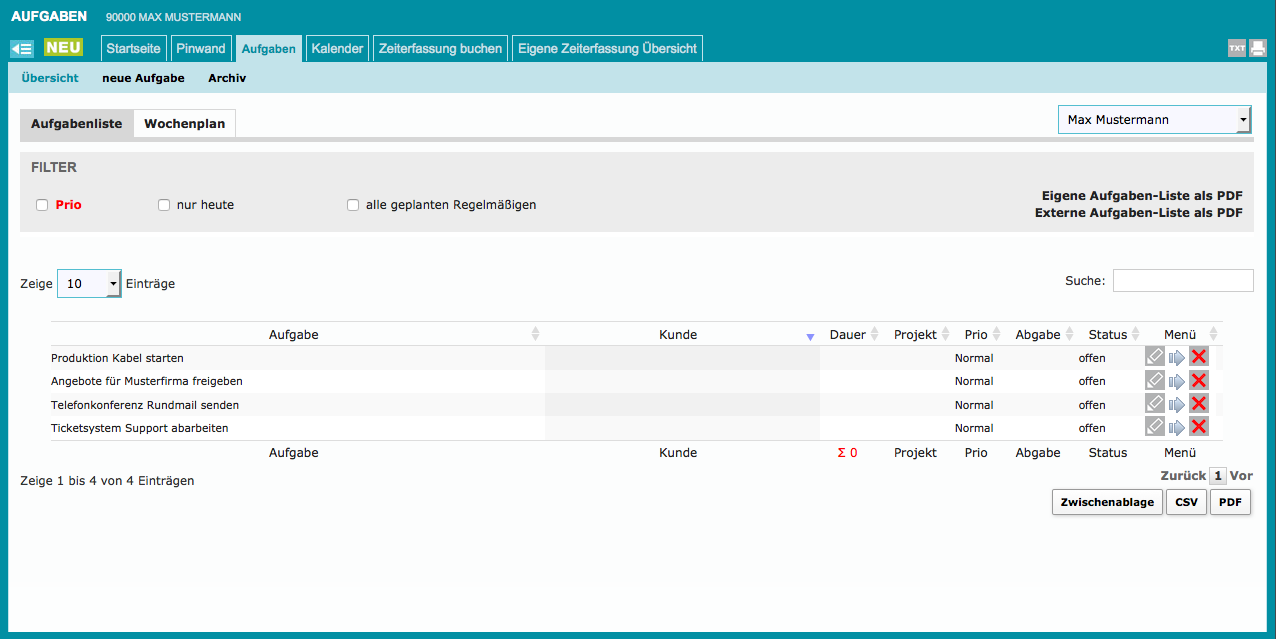Toggle 'alle geplanten Regelmäßigen' checkbox
The image size is (1276, 639).
[x=353, y=205]
